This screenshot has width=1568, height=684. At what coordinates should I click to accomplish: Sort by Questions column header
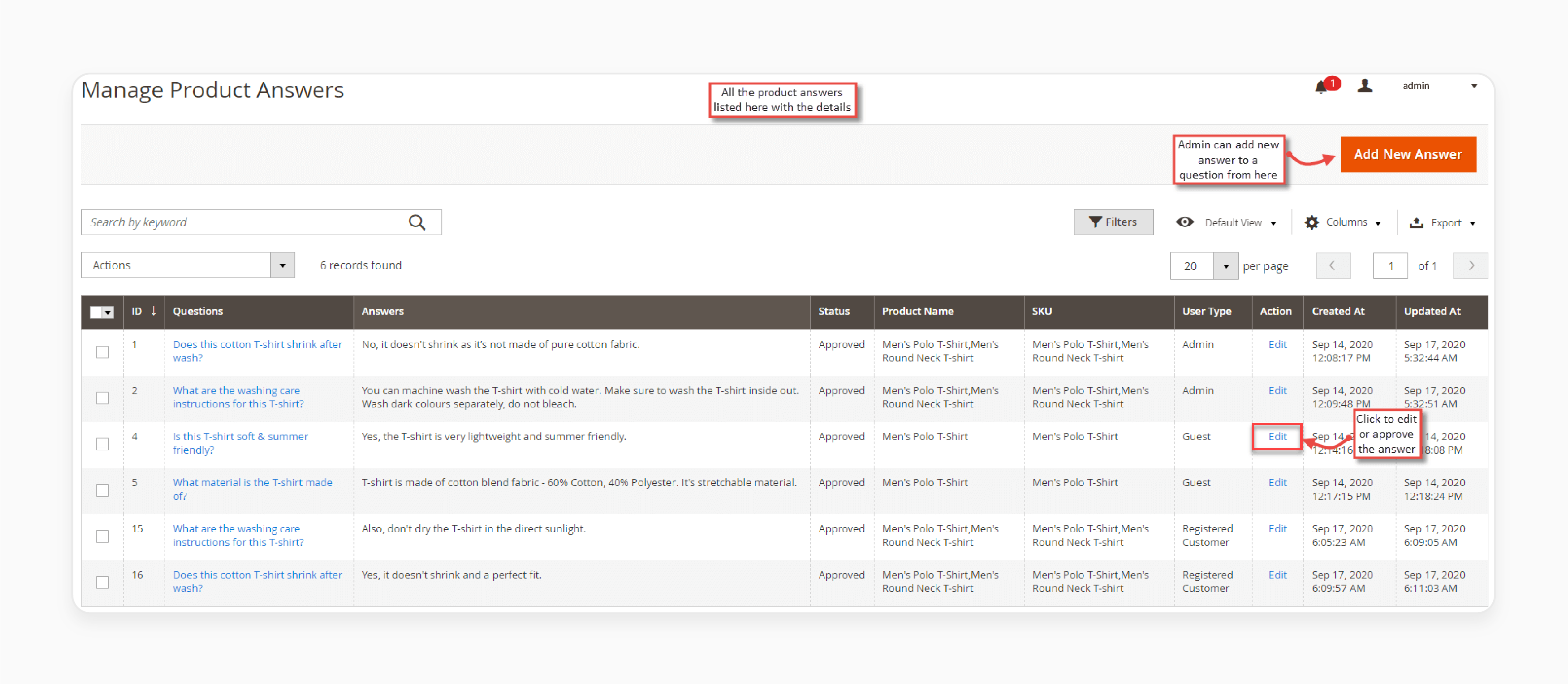[x=198, y=311]
